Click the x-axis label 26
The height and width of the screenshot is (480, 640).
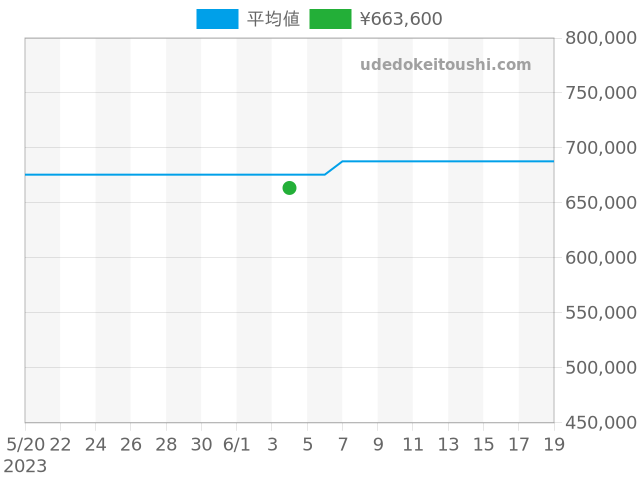pyautogui.click(x=131, y=444)
